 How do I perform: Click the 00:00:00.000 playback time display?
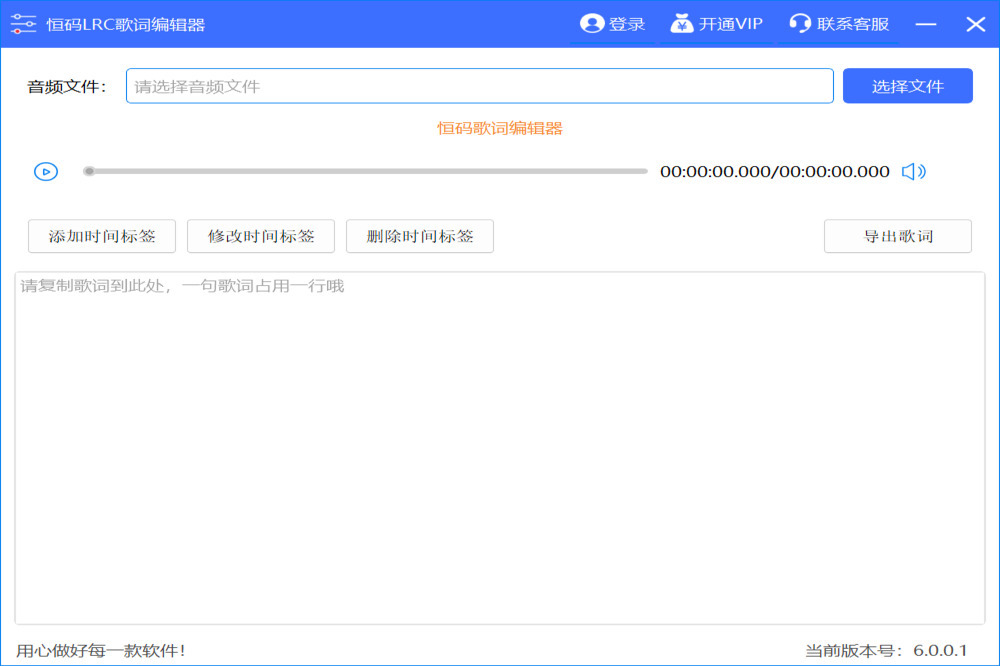tap(774, 172)
